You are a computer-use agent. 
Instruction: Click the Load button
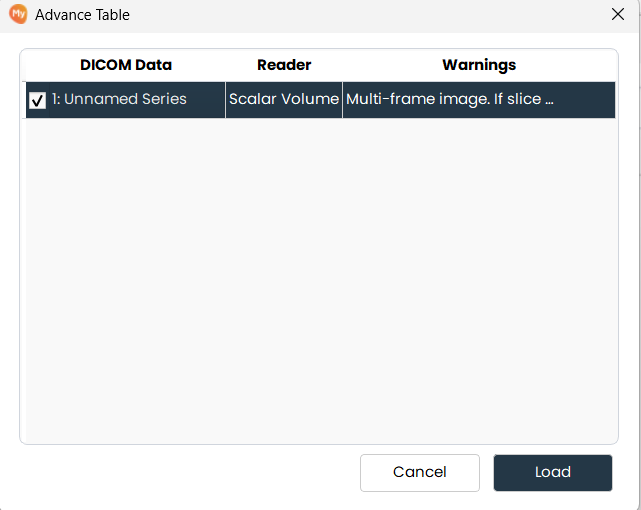pyautogui.click(x=553, y=473)
